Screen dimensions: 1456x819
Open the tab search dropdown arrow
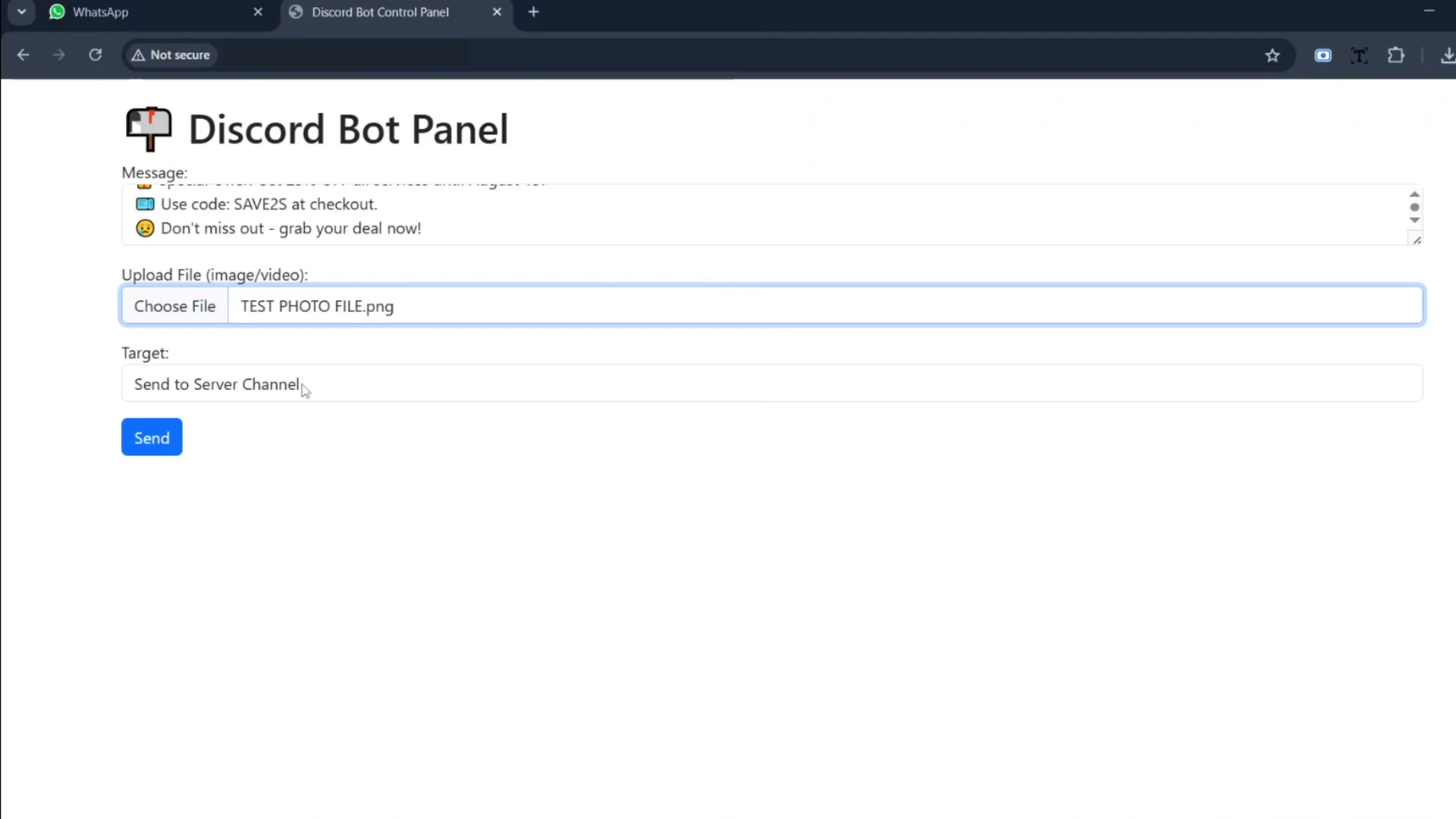pos(22,12)
